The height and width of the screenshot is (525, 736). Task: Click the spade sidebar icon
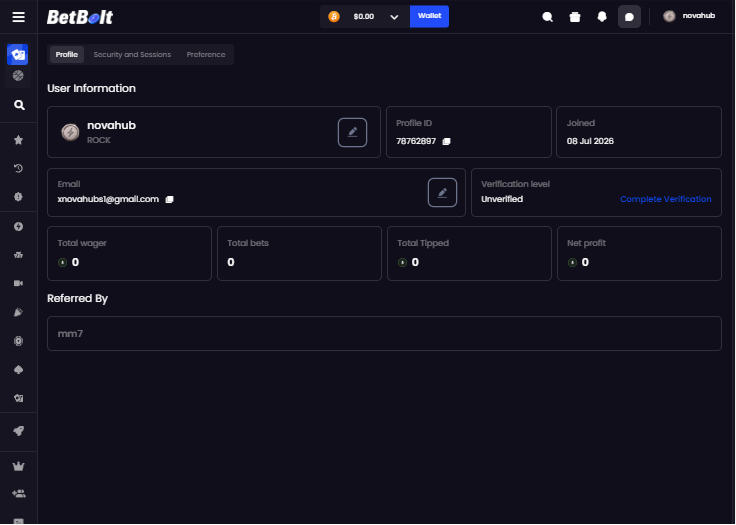(x=18, y=370)
